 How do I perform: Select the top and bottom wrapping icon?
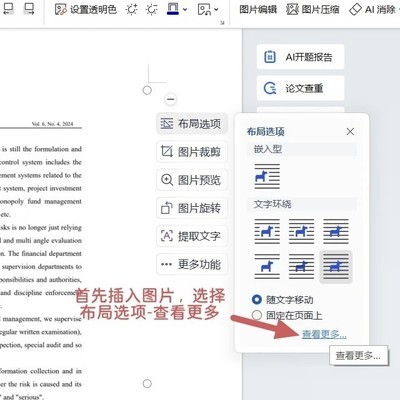[x=267, y=266]
